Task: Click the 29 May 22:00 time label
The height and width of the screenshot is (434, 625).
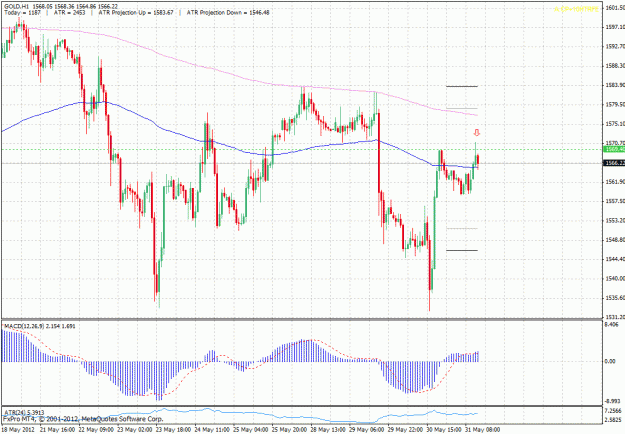Action: click(405, 430)
